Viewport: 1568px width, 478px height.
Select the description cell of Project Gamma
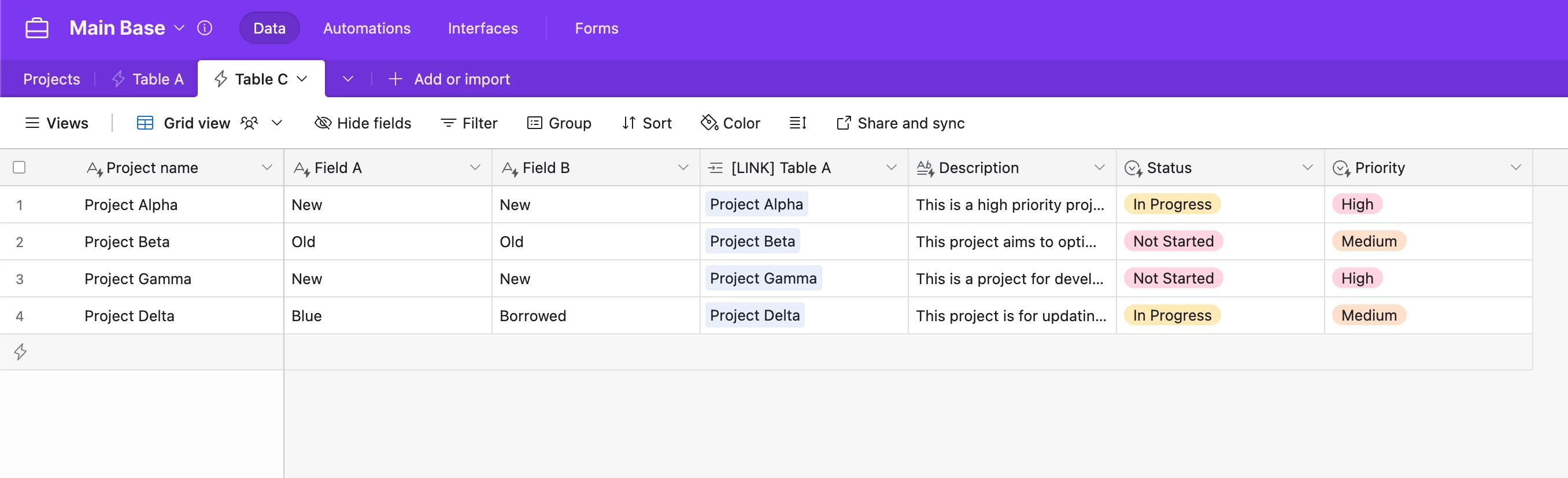pos(1012,279)
